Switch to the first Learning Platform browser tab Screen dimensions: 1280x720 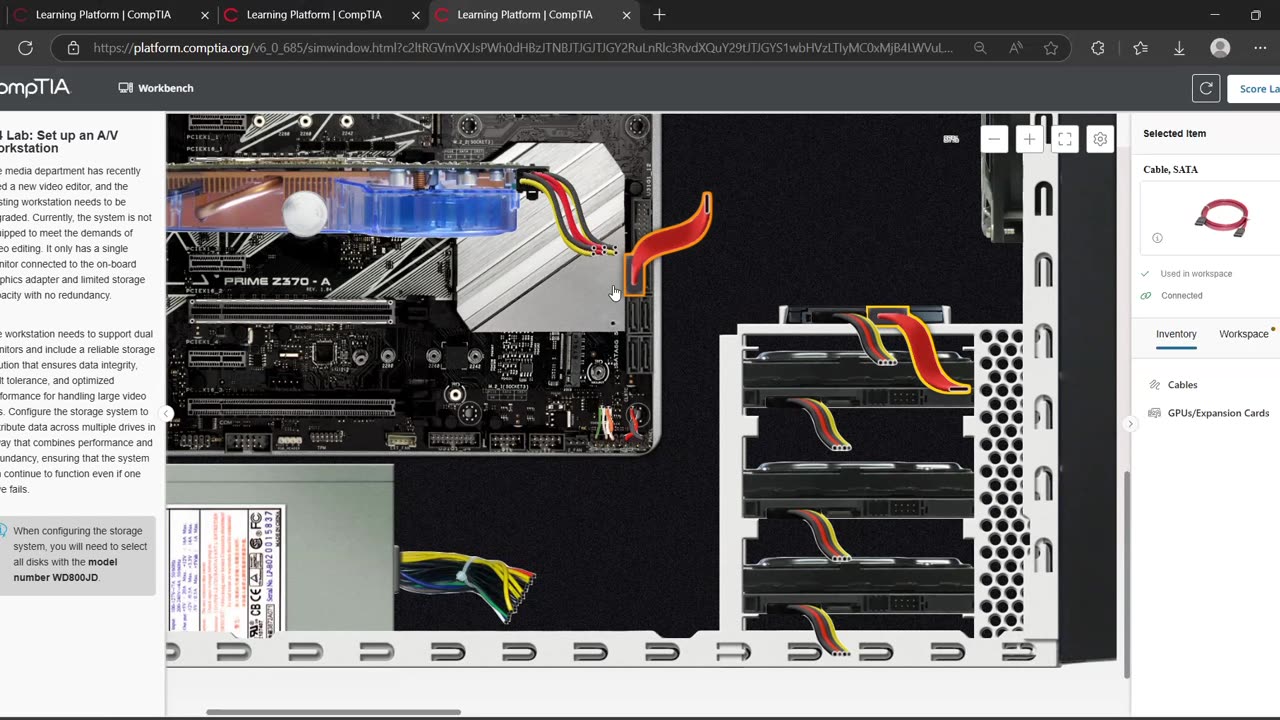(x=103, y=15)
